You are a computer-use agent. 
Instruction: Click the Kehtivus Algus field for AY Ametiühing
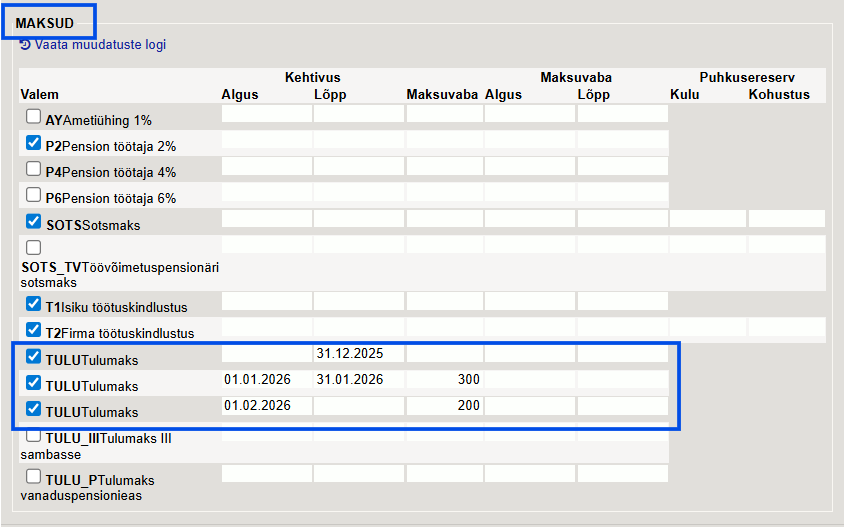click(x=266, y=114)
